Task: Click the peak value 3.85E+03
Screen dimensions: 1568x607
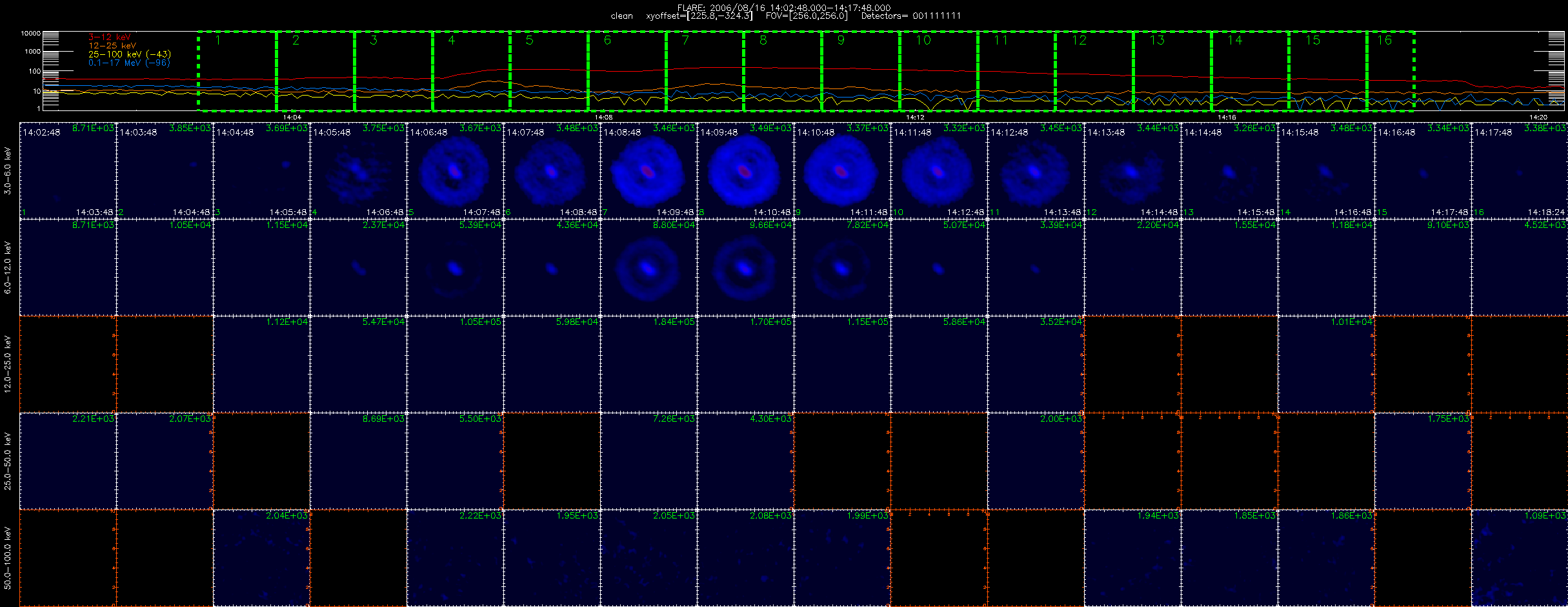Action: pyautogui.click(x=190, y=129)
